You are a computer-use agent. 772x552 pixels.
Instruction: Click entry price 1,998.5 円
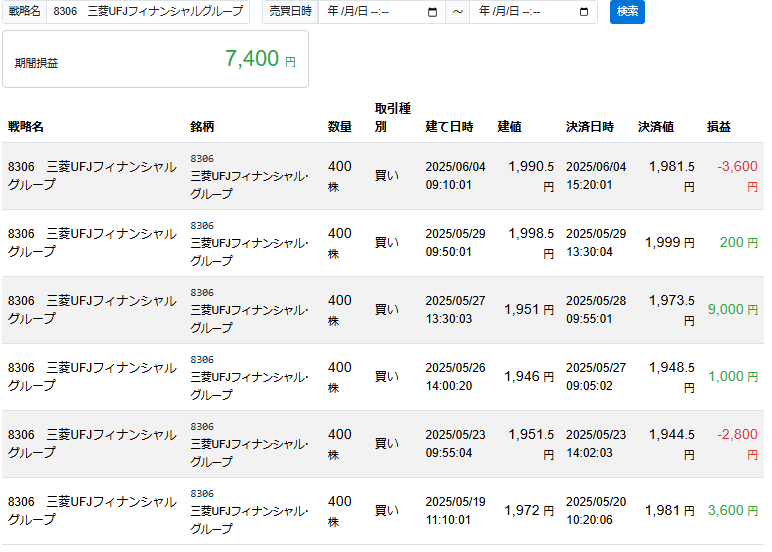(x=531, y=243)
